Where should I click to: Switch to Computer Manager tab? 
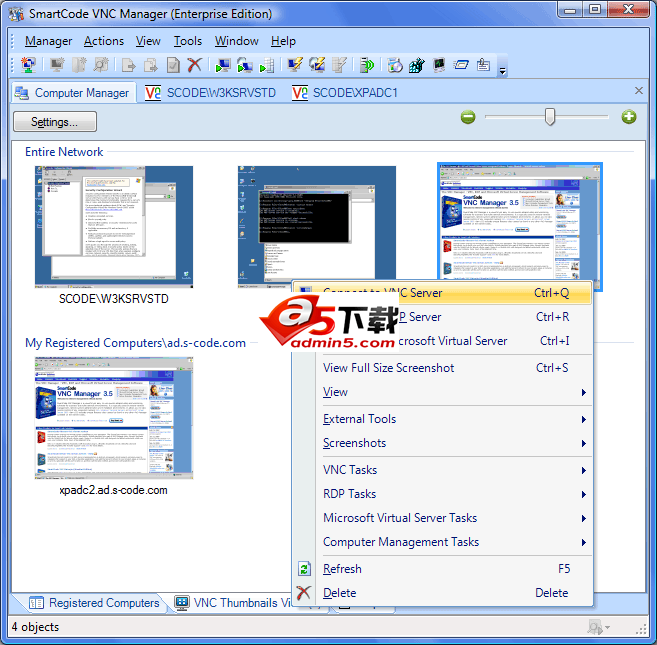coord(73,93)
